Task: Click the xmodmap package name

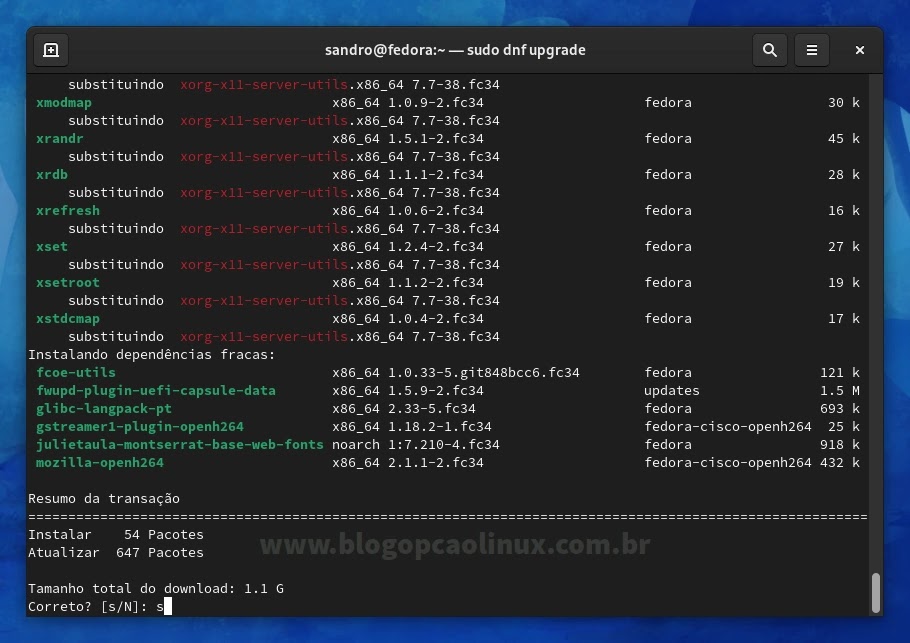Action: point(64,103)
